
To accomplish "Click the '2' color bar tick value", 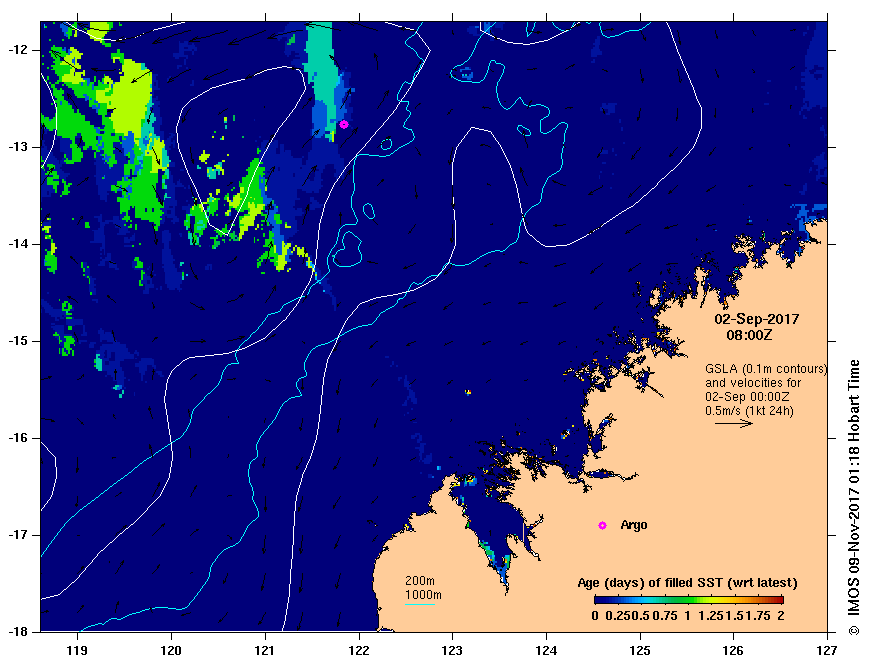I will (x=780, y=615).
